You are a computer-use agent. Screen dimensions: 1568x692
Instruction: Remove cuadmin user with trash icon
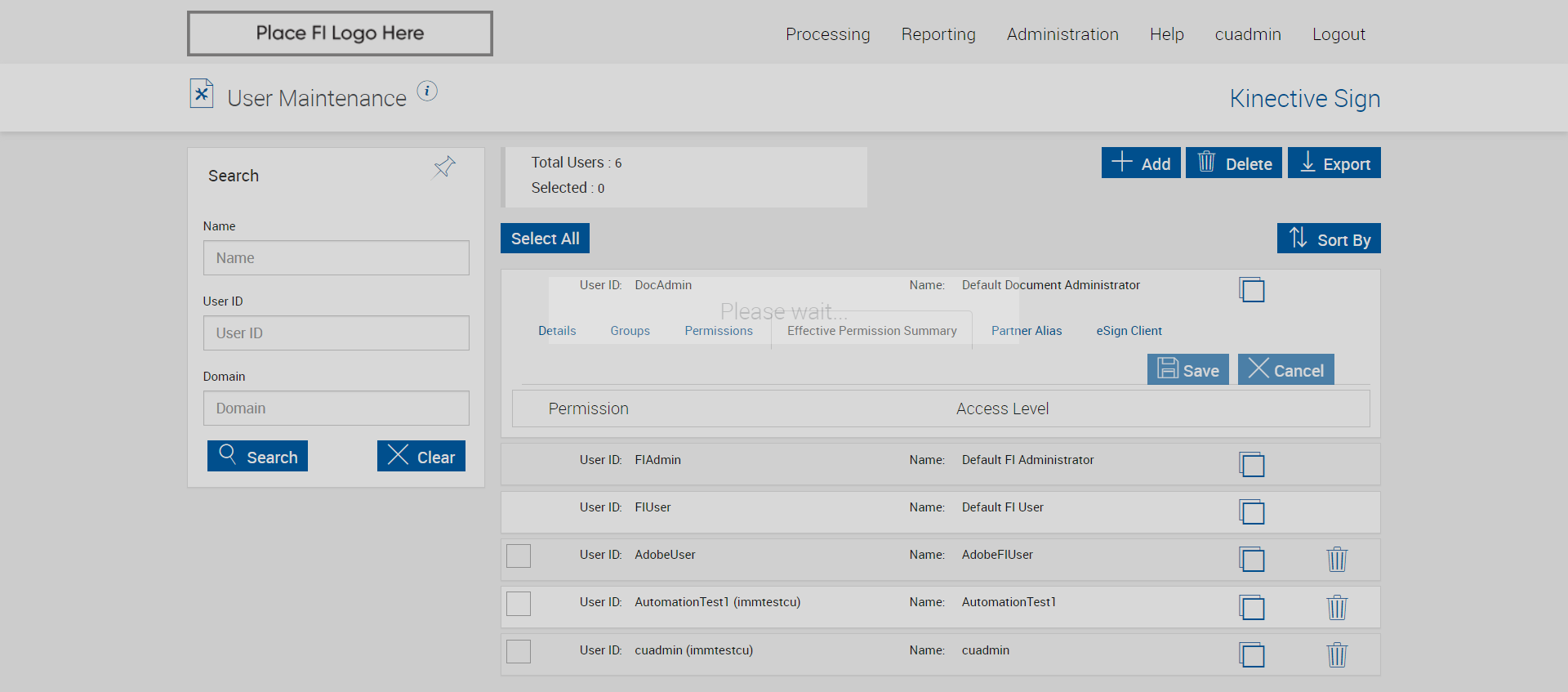point(1337,654)
